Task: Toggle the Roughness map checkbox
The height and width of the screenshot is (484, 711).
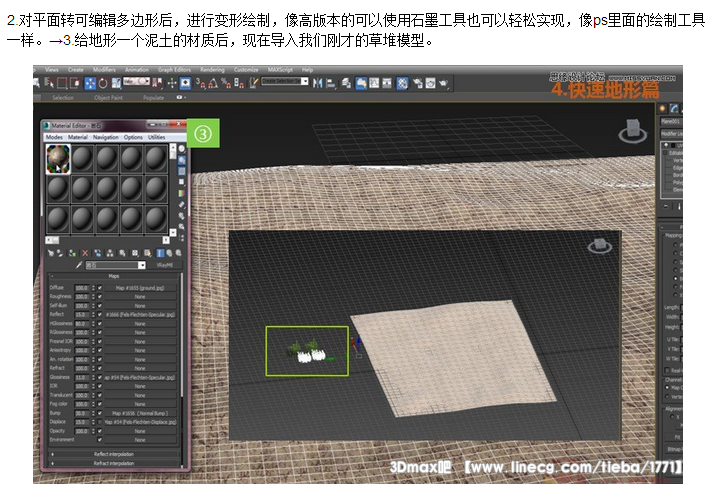Action: (99, 297)
